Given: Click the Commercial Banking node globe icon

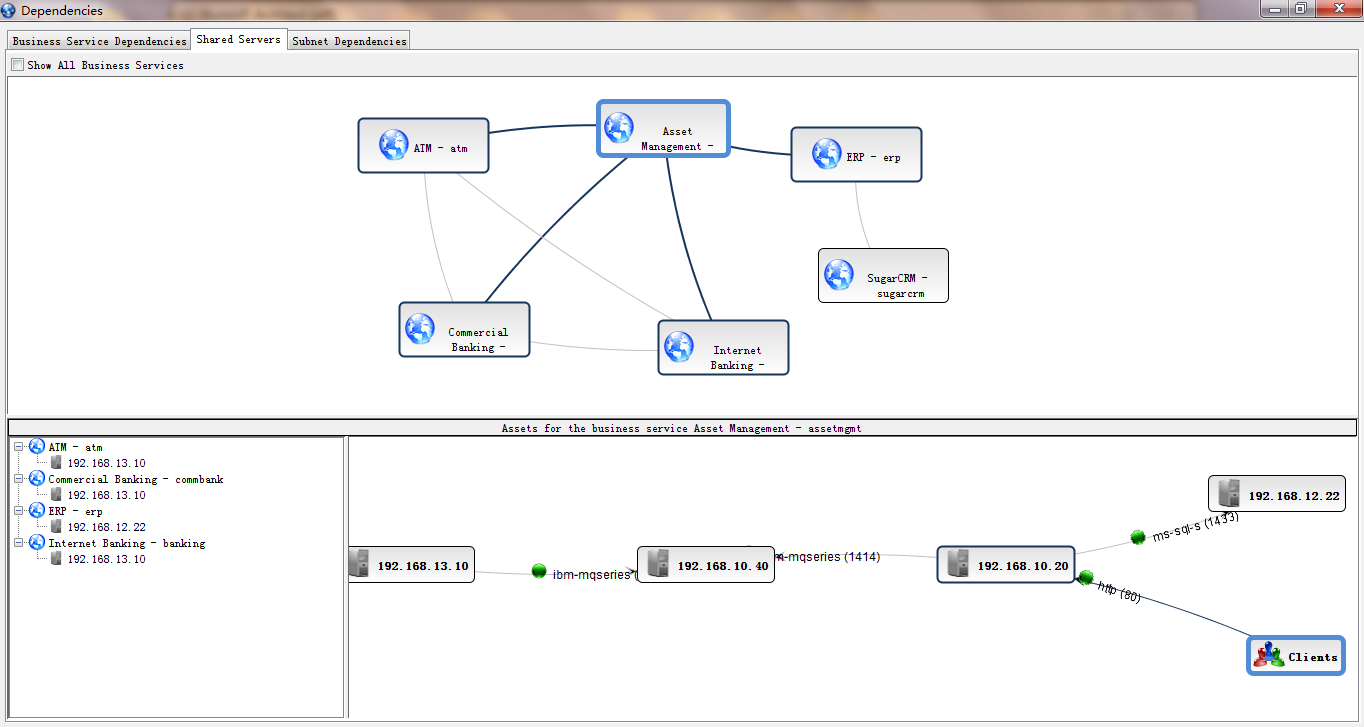Looking at the screenshot, I should [x=420, y=328].
